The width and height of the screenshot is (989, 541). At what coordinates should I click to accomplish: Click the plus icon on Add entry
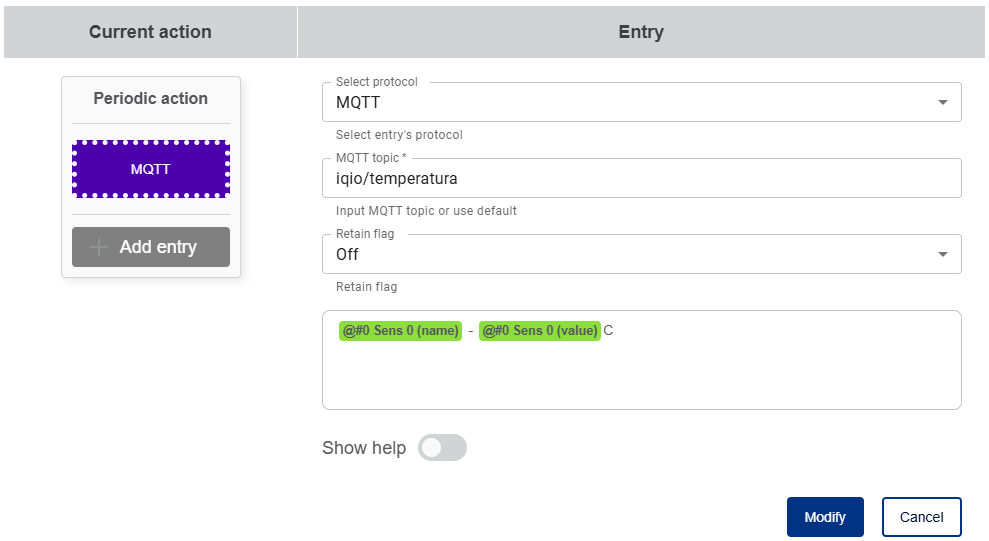tap(99, 248)
